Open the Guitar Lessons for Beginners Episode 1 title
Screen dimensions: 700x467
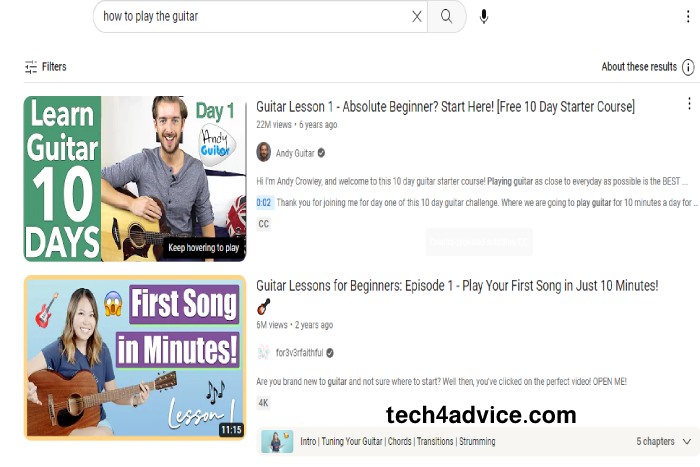click(457, 286)
